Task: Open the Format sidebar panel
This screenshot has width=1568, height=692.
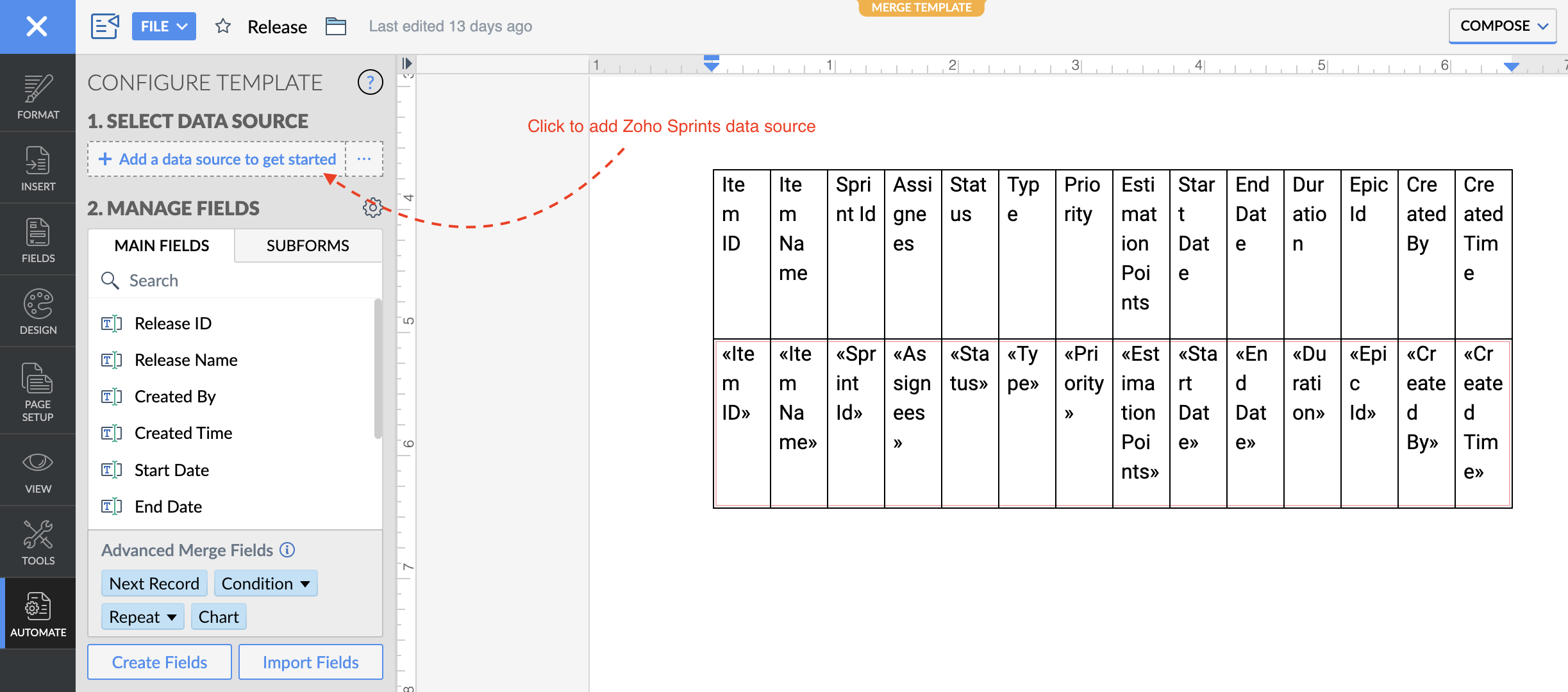Action: click(x=38, y=97)
